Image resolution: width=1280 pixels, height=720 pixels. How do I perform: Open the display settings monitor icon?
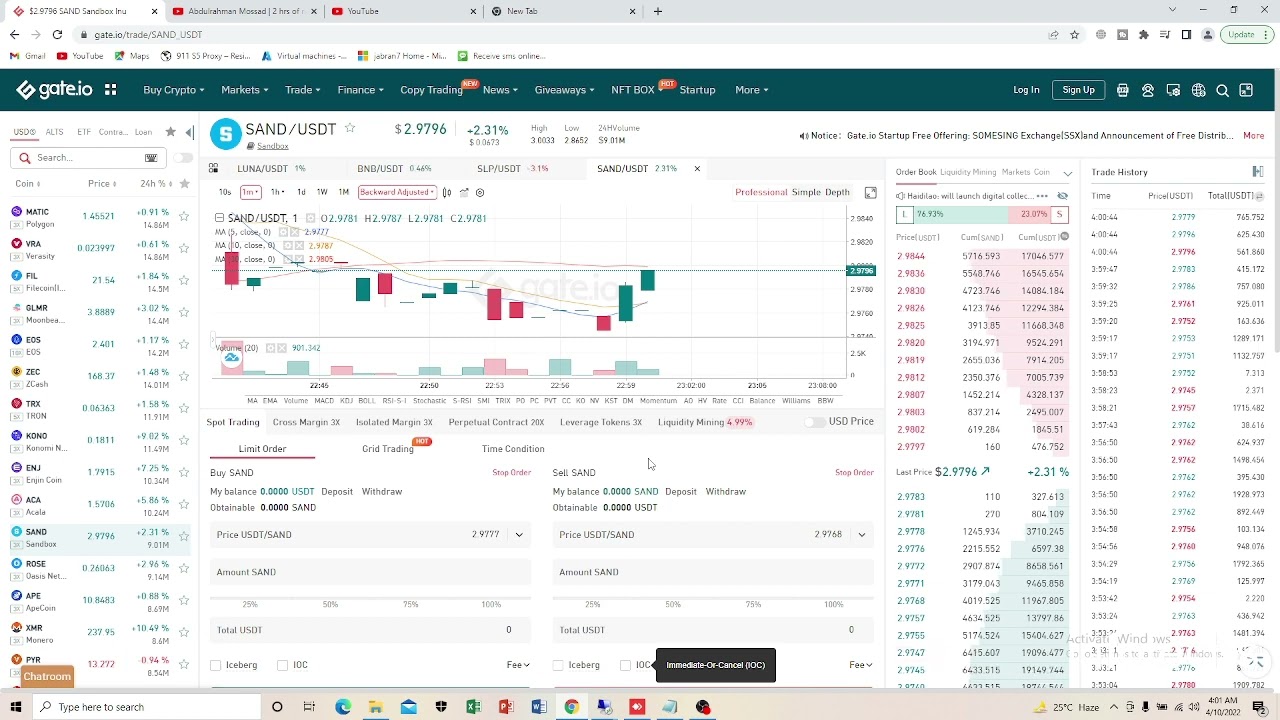[x=1173, y=90]
